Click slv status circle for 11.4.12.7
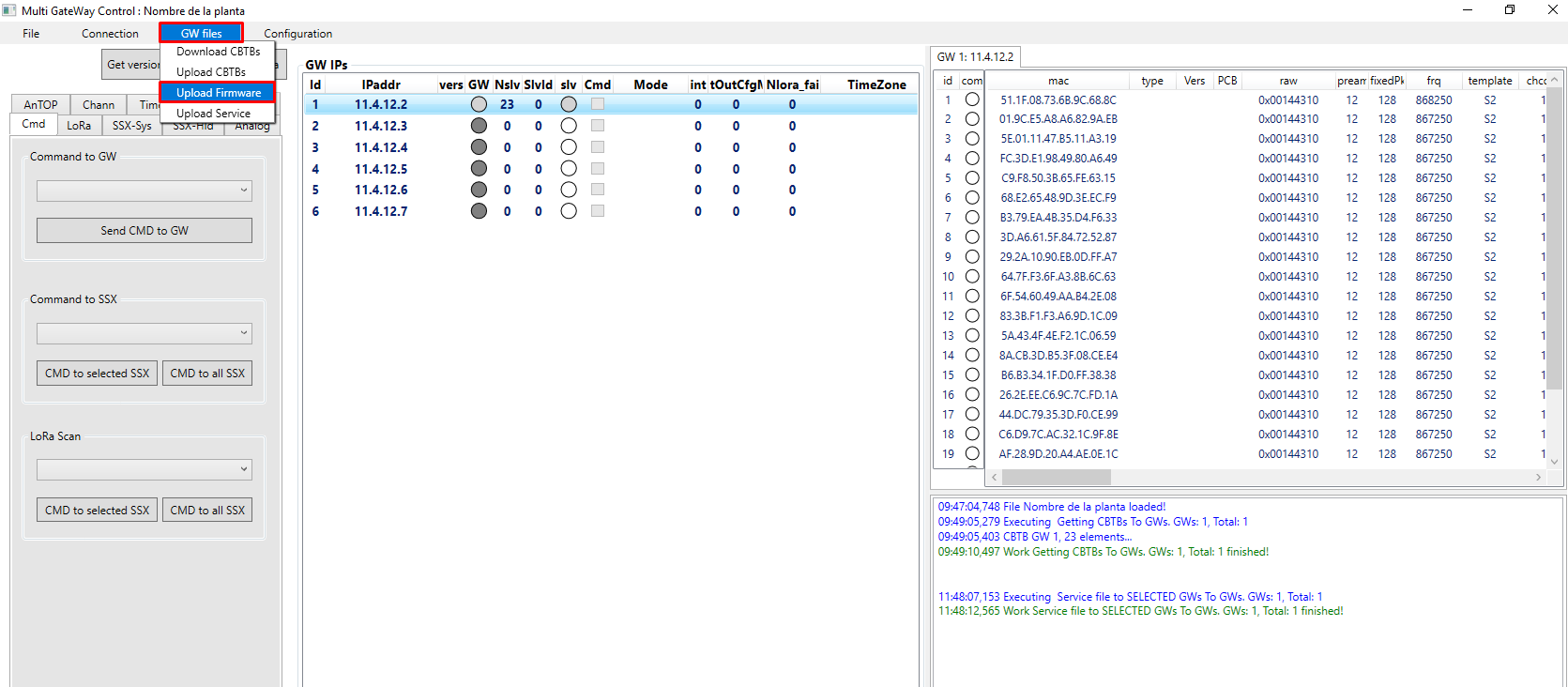Screen dimensions: 1568x687 click(x=569, y=211)
